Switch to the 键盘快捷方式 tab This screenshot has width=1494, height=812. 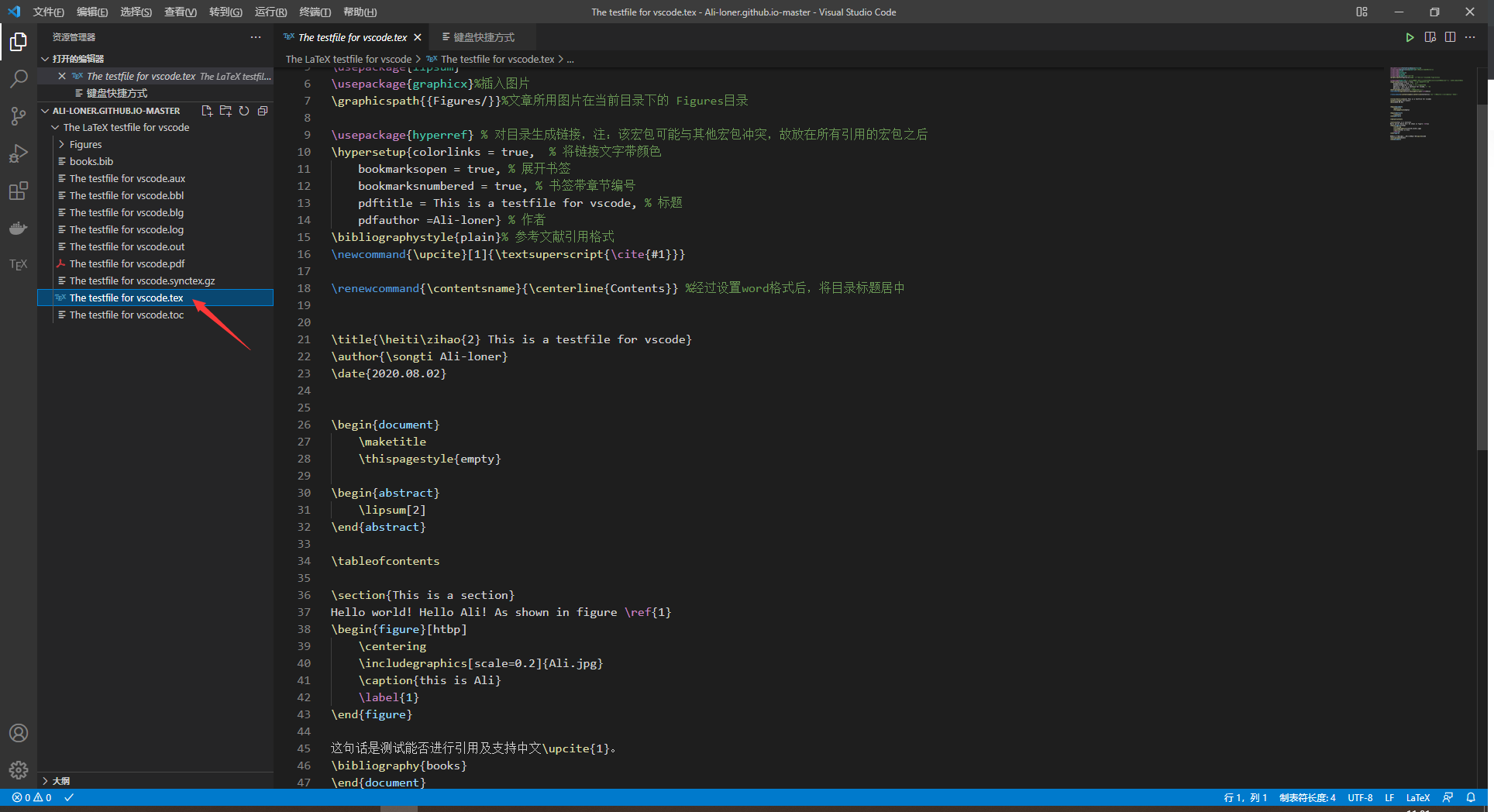click(484, 37)
